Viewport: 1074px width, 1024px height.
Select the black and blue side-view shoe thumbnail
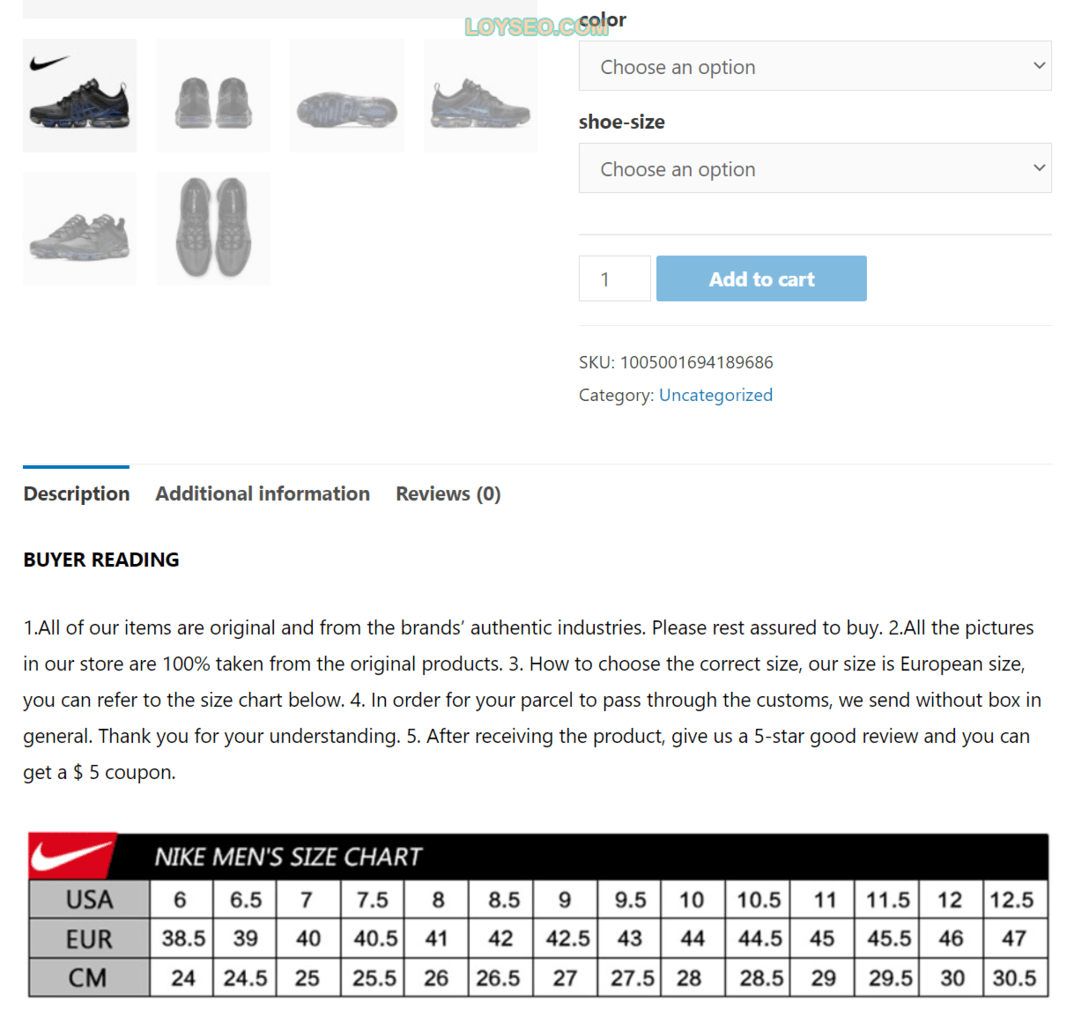pos(79,95)
